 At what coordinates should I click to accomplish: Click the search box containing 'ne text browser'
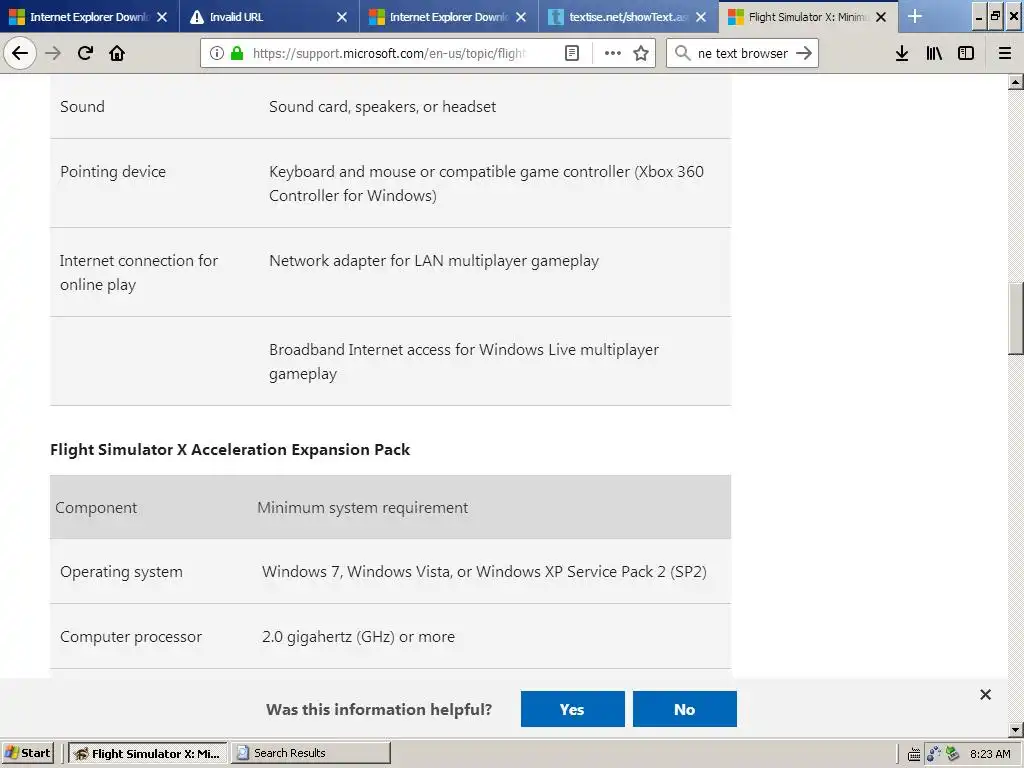pyautogui.click(x=743, y=53)
